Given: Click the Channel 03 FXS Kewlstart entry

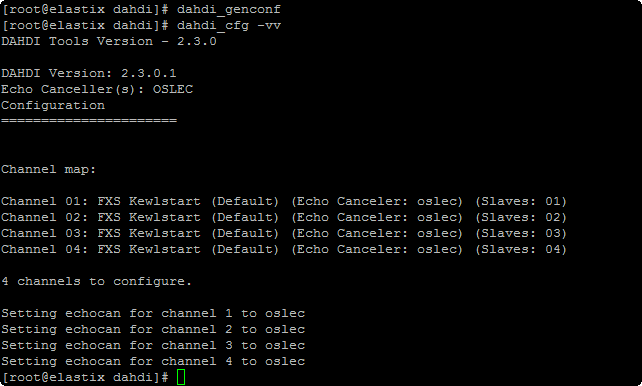Looking at the screenshot, I should [x=284, y=233].
